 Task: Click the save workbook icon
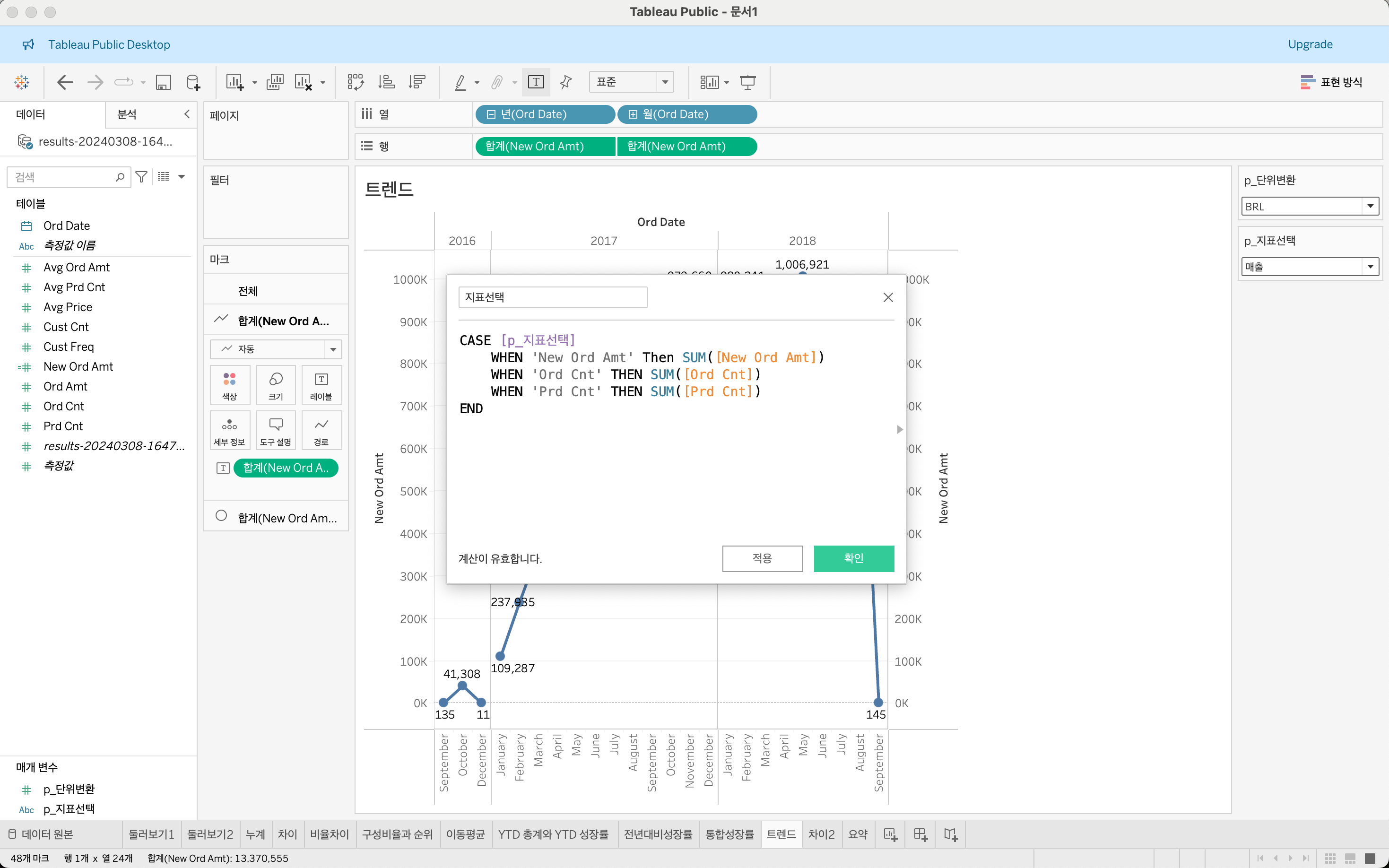tap(164, 82)
